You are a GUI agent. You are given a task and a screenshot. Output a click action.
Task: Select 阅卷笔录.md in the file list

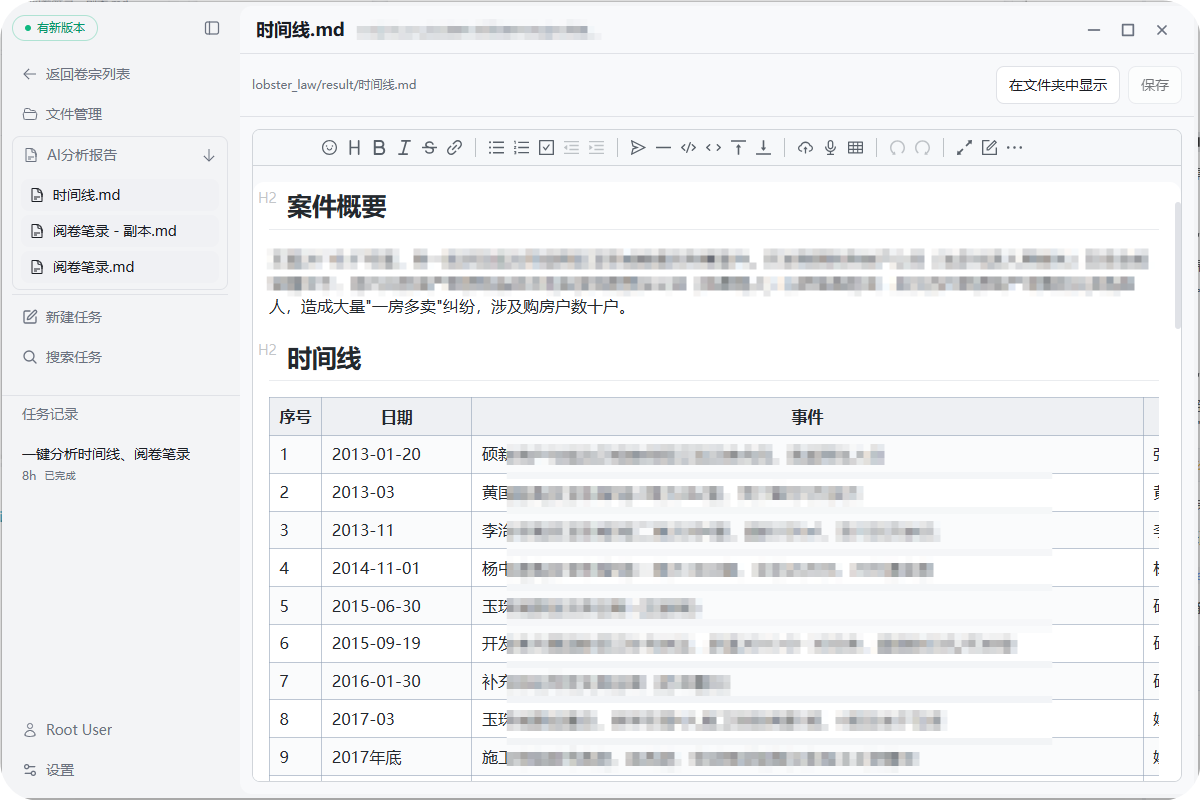point(93,267)
